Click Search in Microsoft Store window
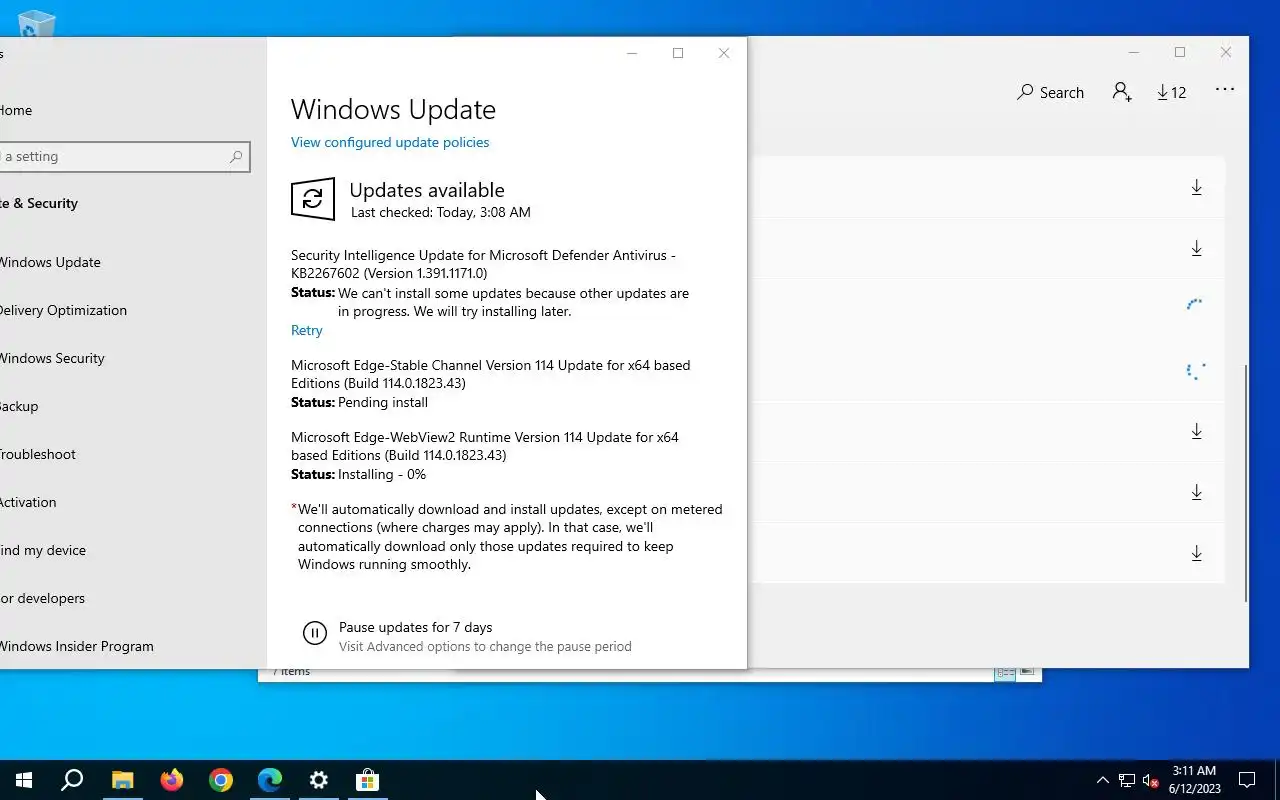The height and width of the screenshot is (800, 1280). (x=1050, y=92)
